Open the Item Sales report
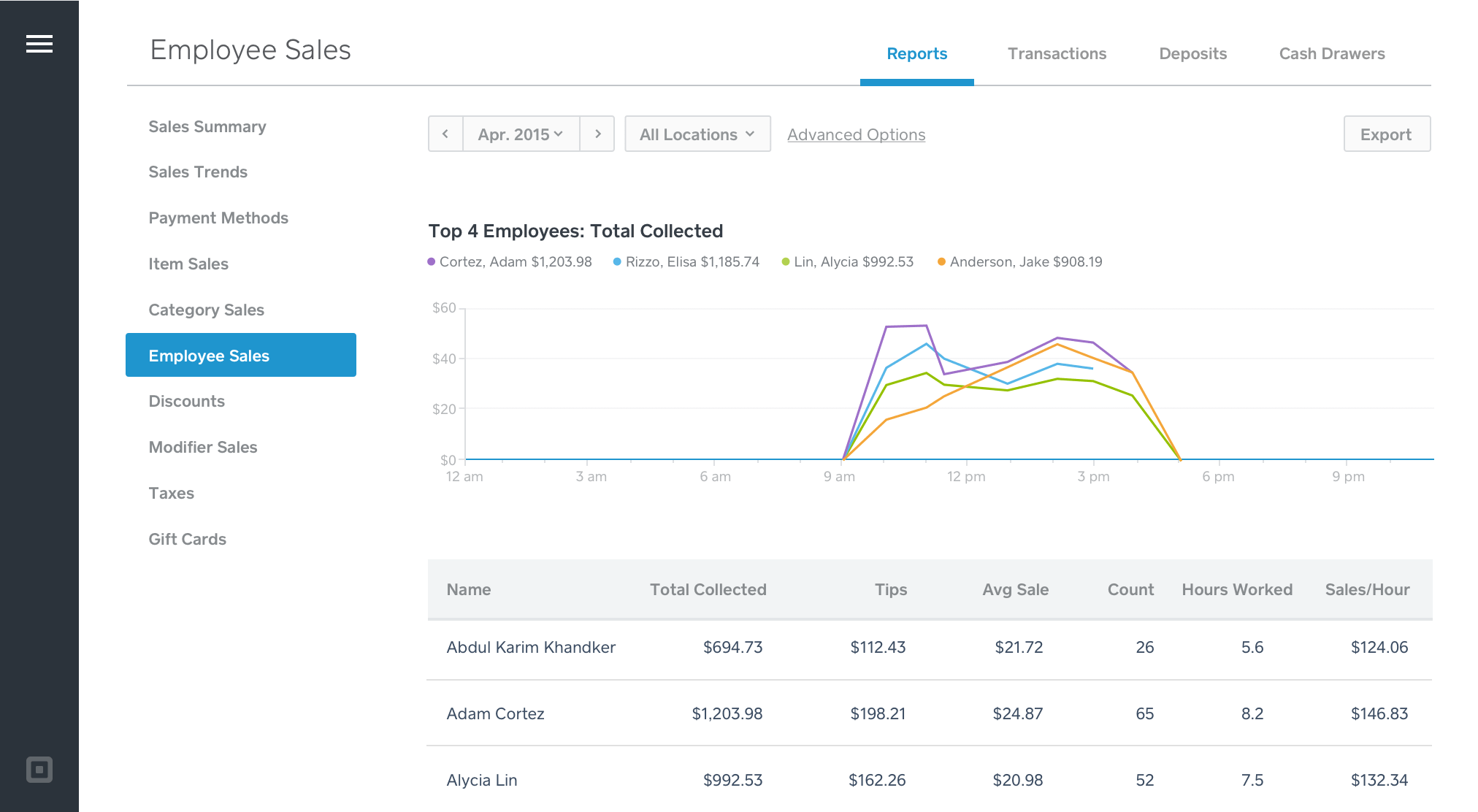Image resolution: width=1478 pixels, height=812 pixels. [x=188, y=264]
